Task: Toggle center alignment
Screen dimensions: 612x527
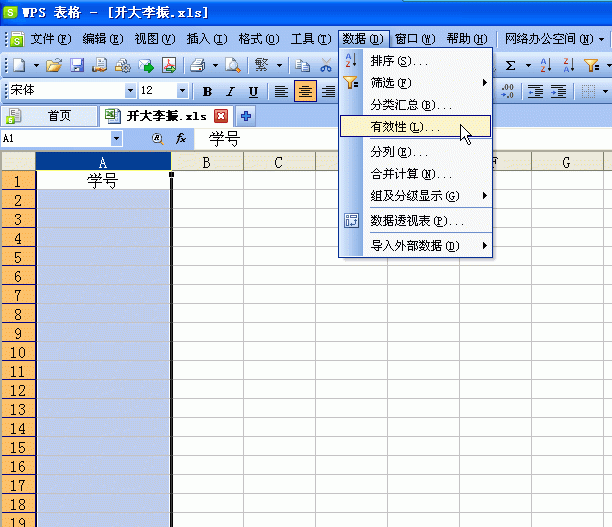Action: 305,91
